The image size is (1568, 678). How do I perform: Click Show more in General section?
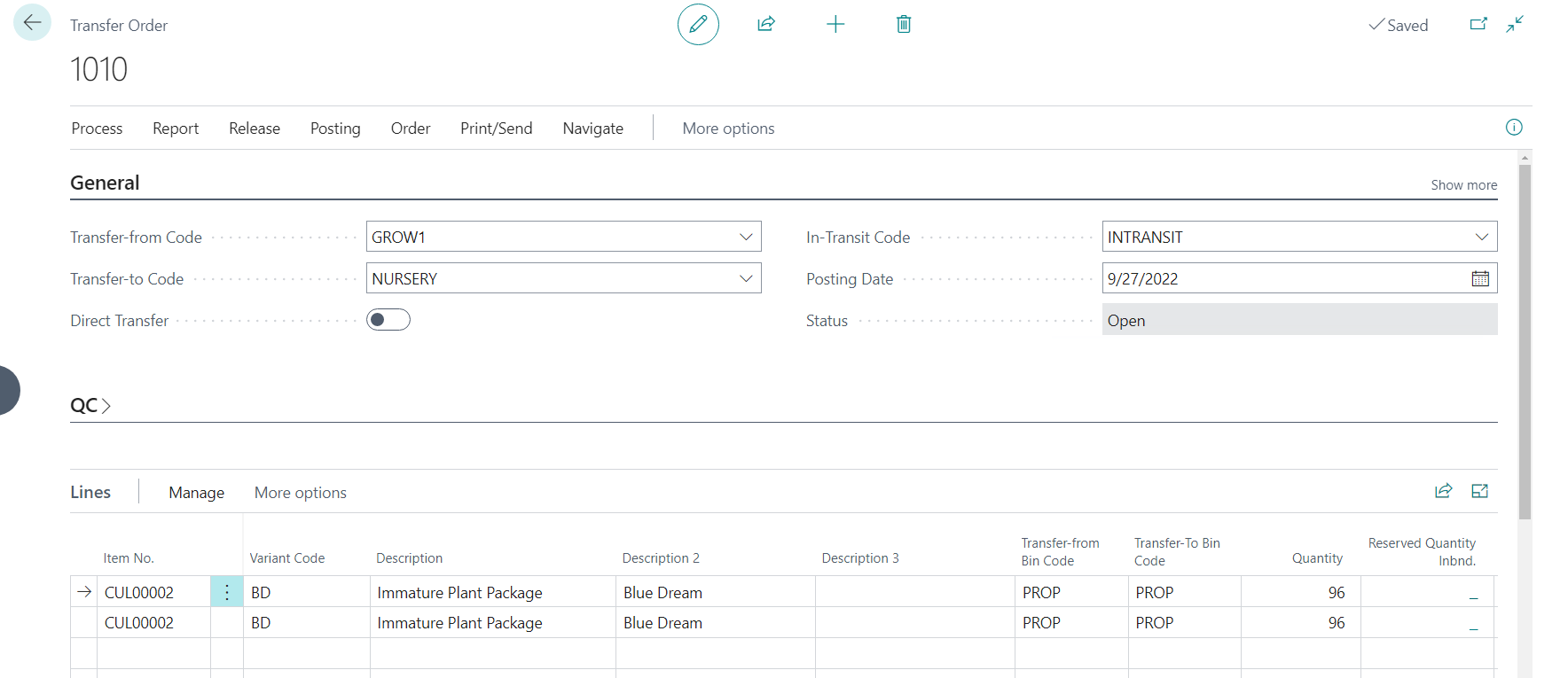(1463, 185)
